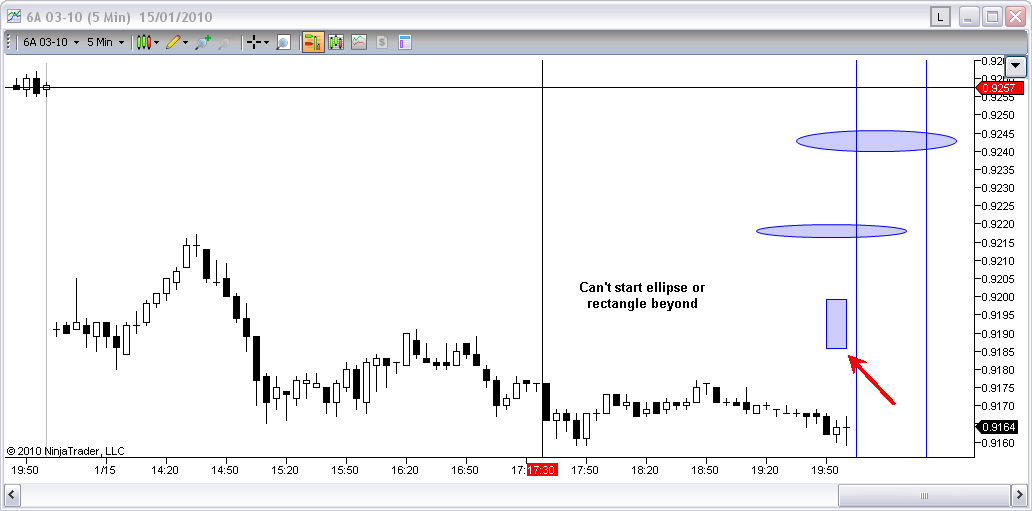This screenshot has height=511, width=1032.
Task: Click the horizontal scrollbar left arrow
Action: (12, 495)
